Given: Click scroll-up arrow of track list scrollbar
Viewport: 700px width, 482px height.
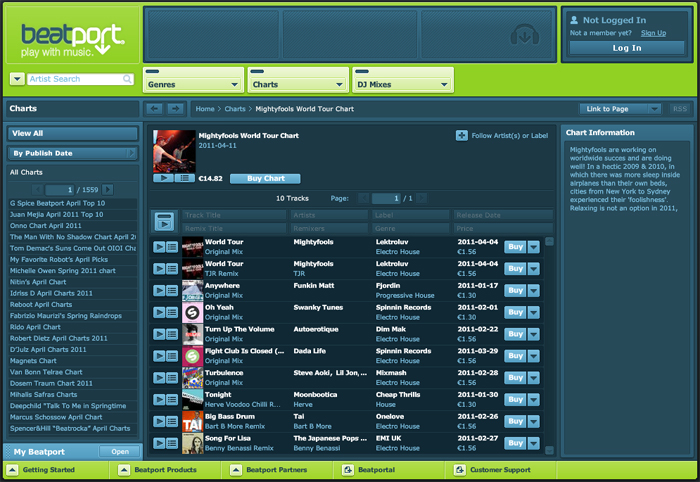Looking at the screenshot, I should [550, 241].
